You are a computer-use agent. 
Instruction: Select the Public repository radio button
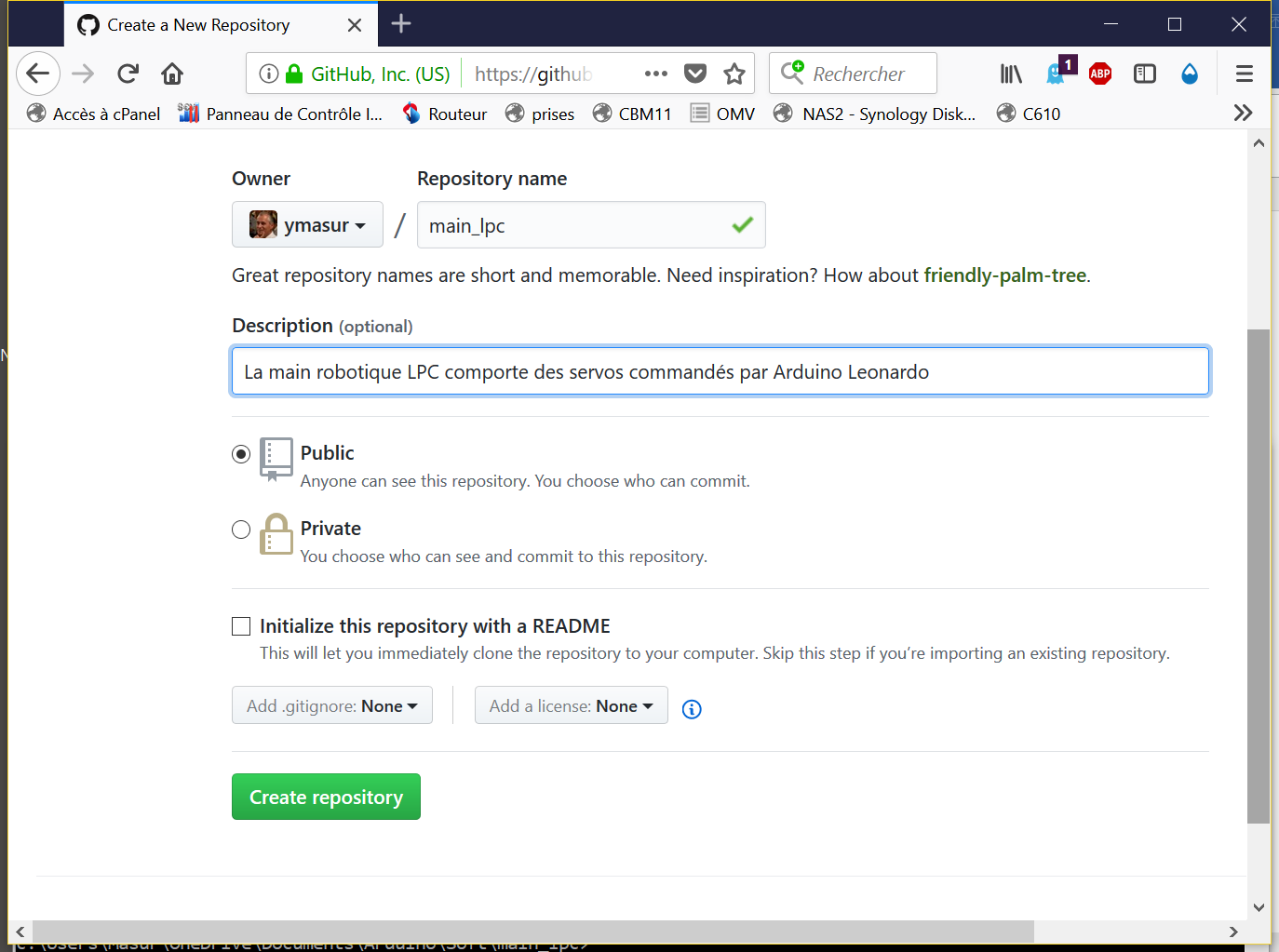pos(241,454)
